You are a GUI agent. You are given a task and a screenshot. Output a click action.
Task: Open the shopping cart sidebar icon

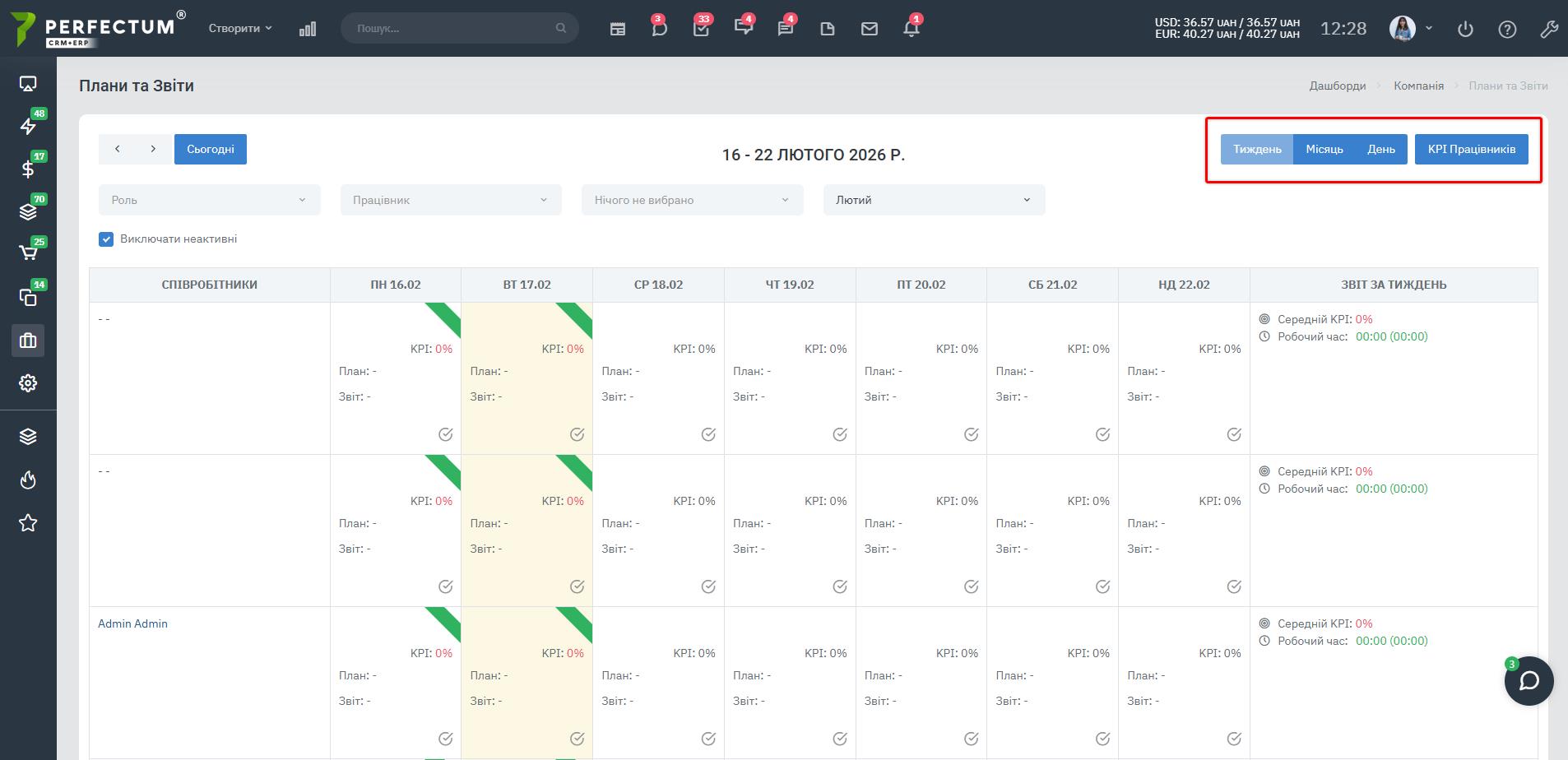[x=28, y=253]
